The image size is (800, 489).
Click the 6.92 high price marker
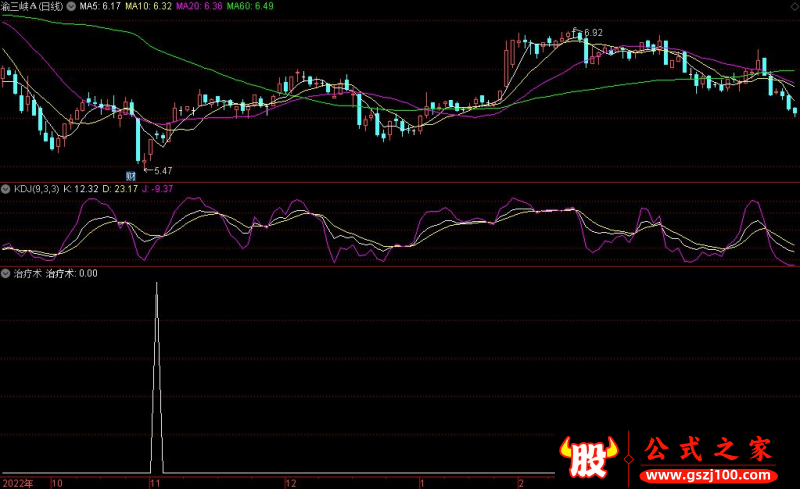click(x=592, y=33)
